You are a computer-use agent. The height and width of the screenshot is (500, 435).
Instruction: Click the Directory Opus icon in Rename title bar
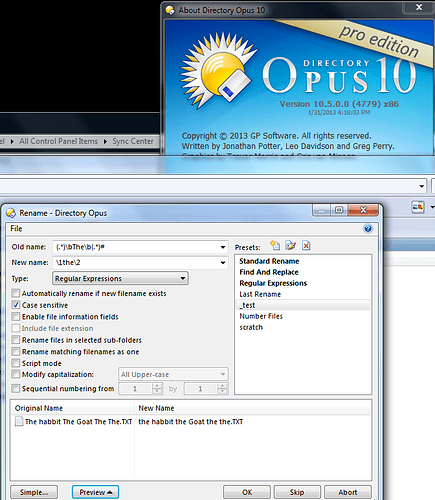11,213
